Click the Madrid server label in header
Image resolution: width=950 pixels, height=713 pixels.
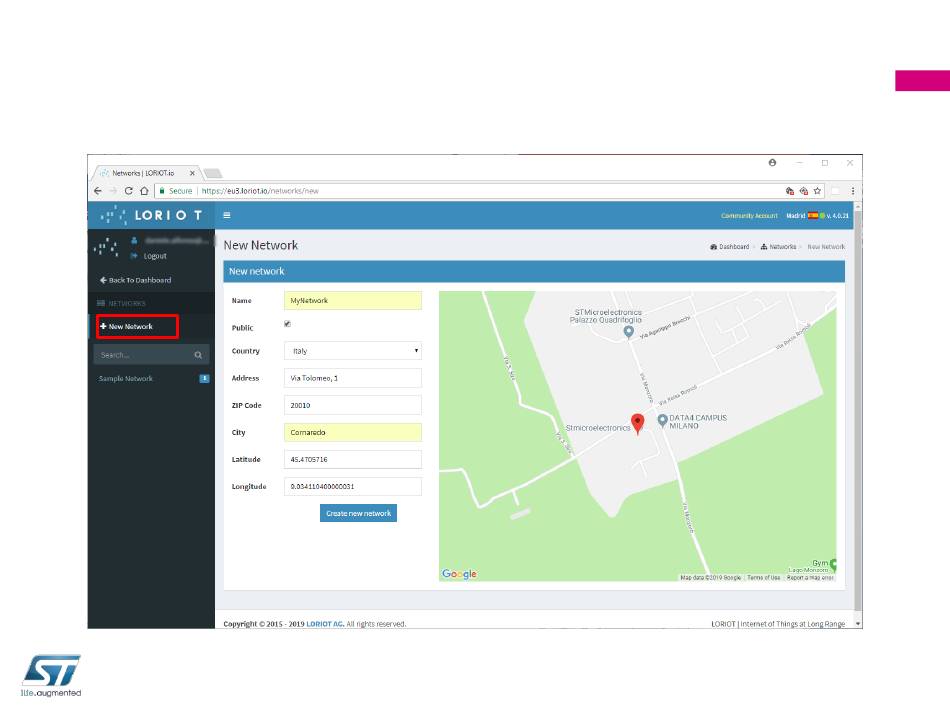click(796, 216)
